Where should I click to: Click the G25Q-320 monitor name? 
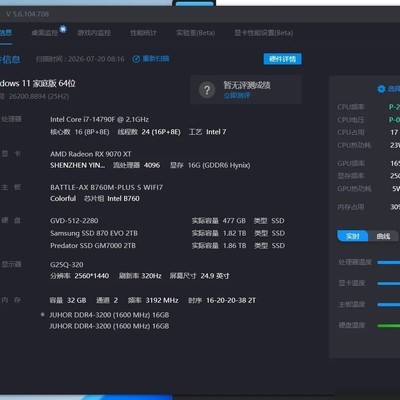coord(67,265)
